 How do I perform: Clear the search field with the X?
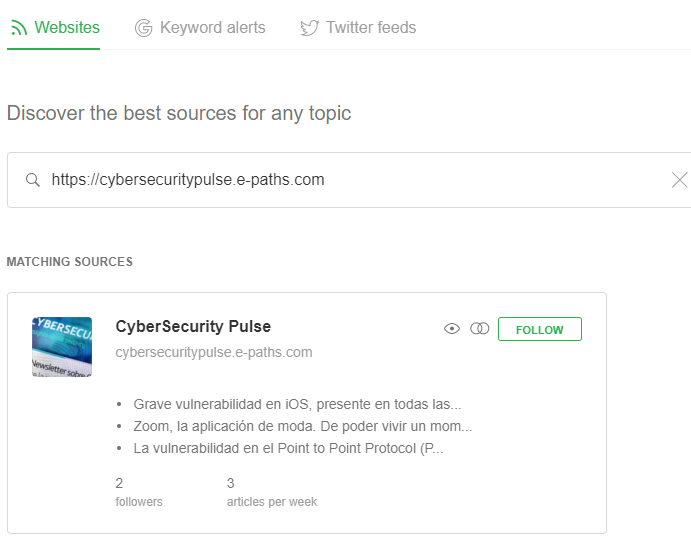click(679, 180)
